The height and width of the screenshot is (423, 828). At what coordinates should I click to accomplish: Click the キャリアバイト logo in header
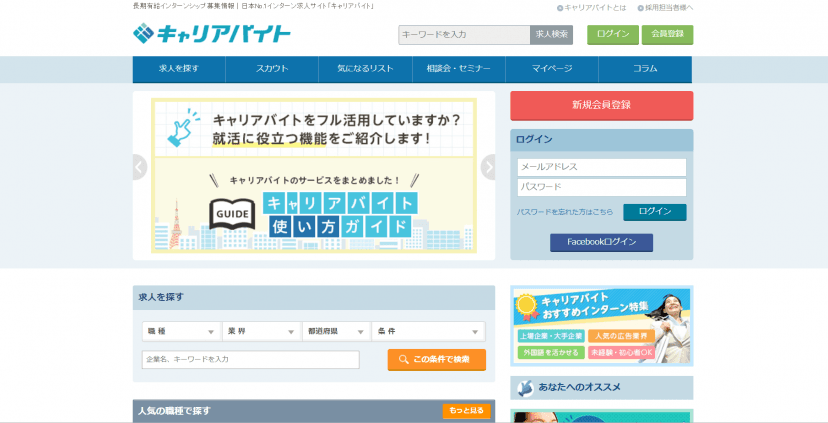click(211, 34)
